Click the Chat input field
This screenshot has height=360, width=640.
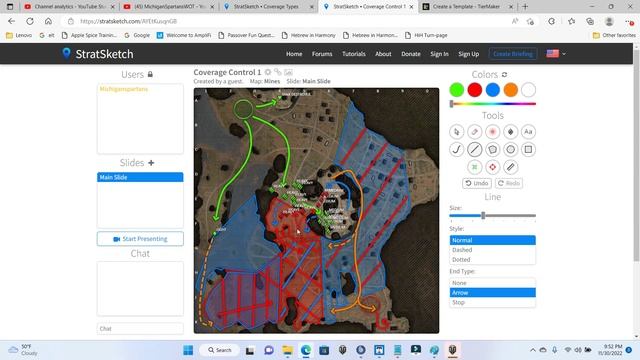(140, 329)
